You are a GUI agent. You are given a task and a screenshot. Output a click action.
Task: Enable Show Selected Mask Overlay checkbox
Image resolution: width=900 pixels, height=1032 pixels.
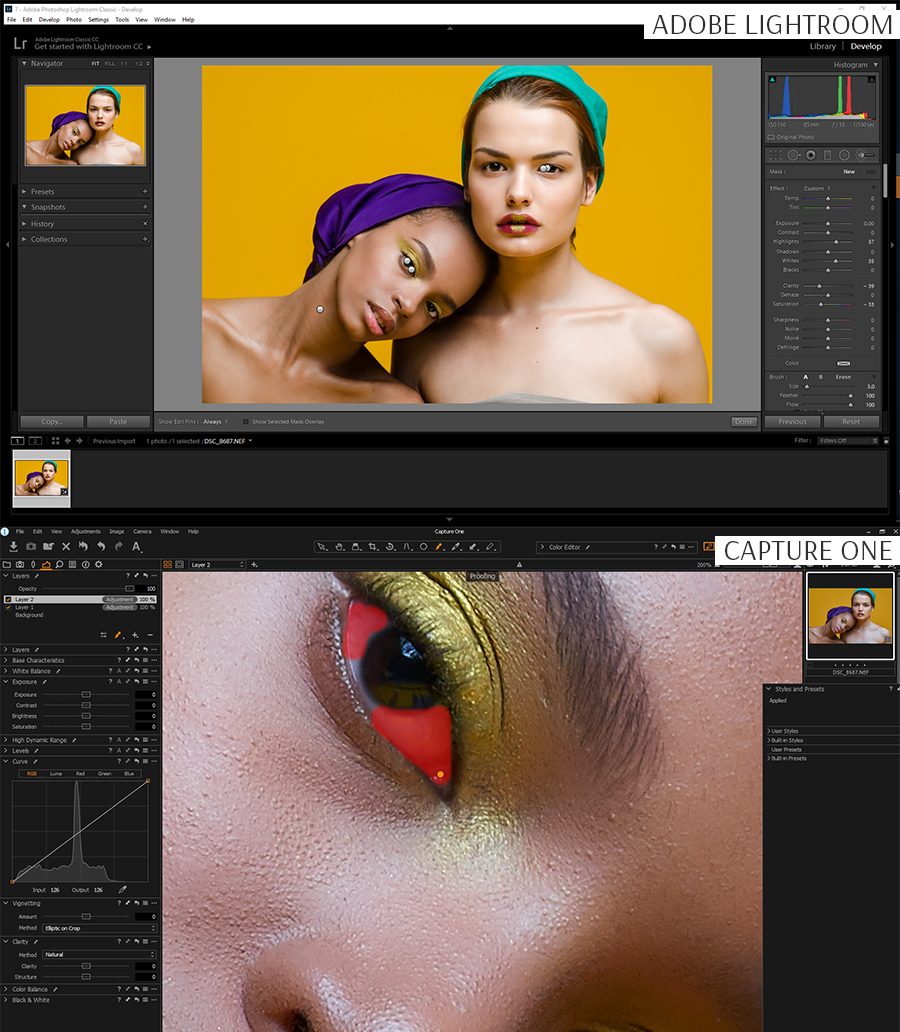click(246, 422)
